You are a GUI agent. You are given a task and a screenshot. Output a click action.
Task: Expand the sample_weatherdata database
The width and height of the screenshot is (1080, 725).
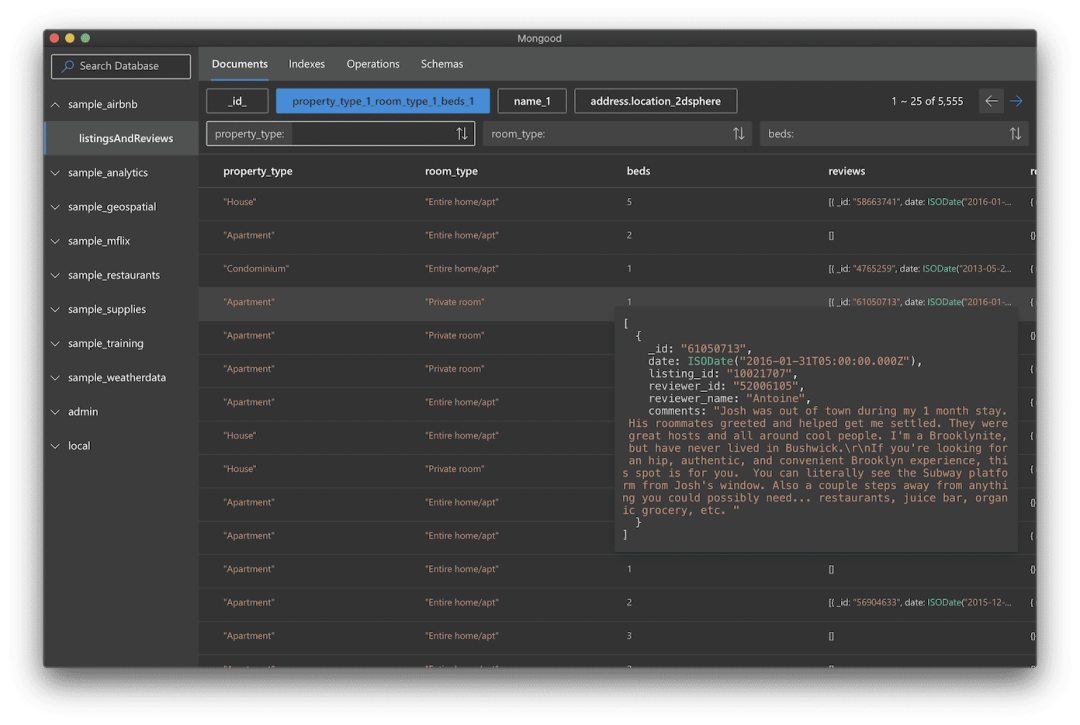click(x=55, y=377)
